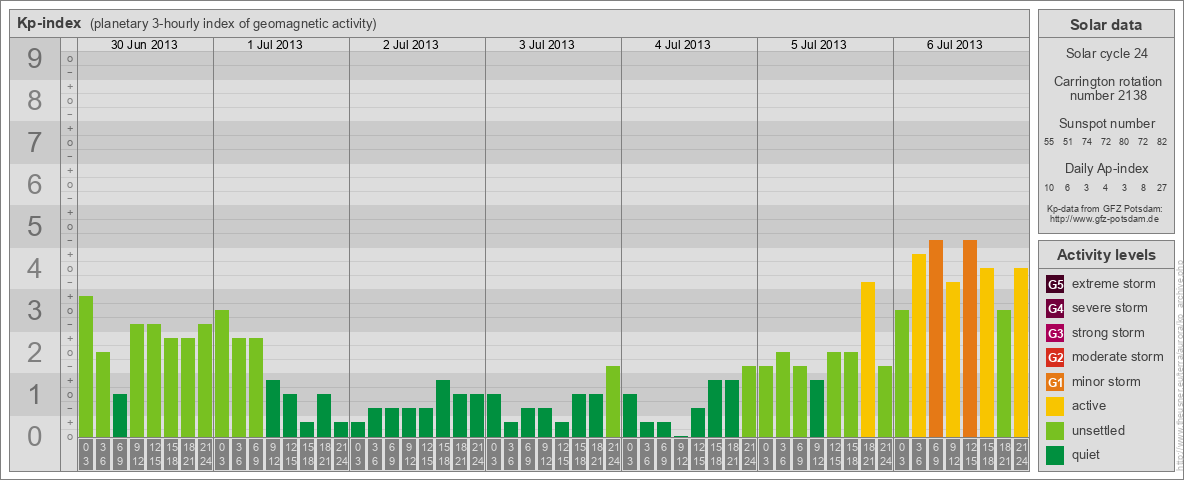Click the 'Daily Ap-index' label
1184x480 pixels.
(1107, 168)
